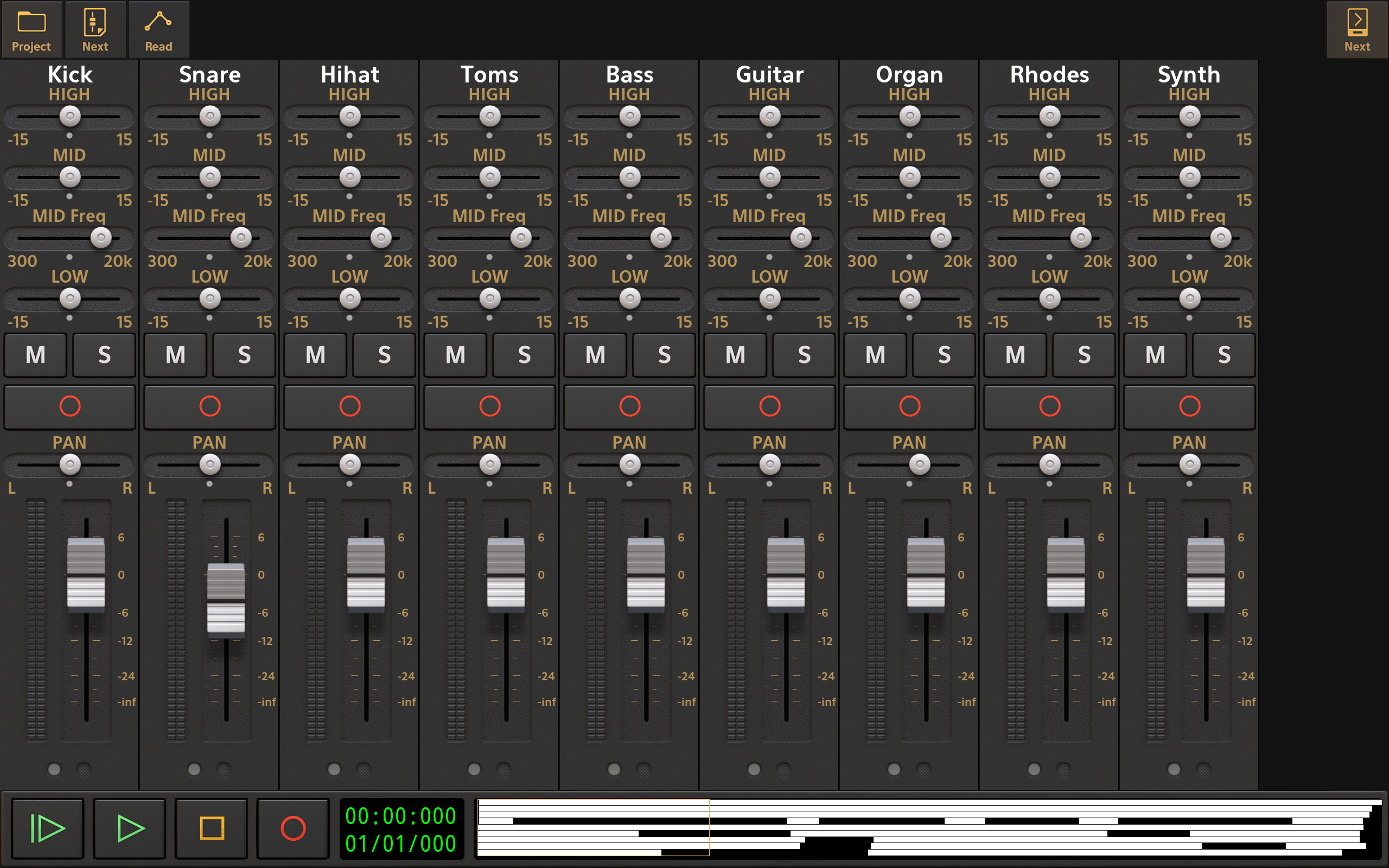The height and width of the screenshot is (868, 1389).
Task: Mute the Guitar channel
Action: click(x=735, y=355)
